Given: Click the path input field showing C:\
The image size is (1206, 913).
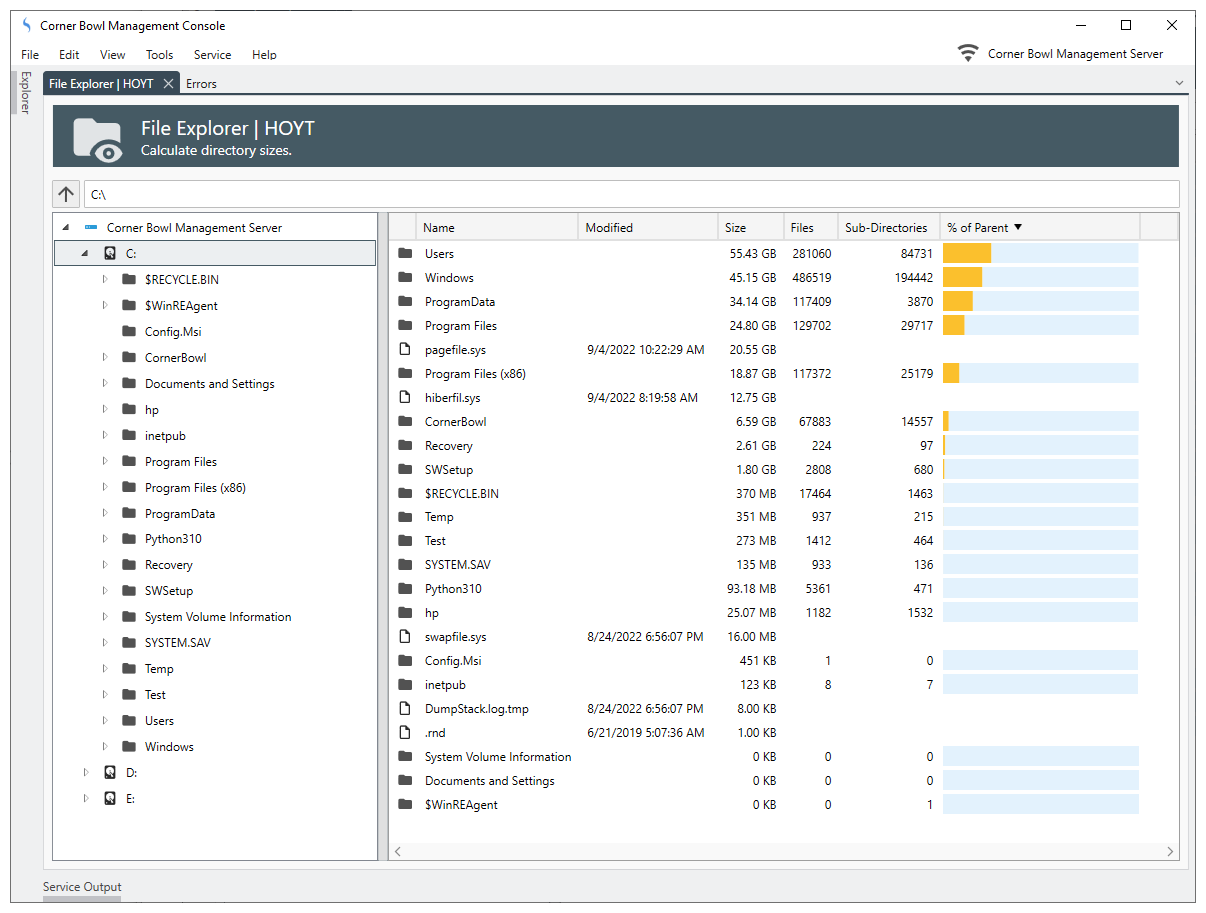Looking at the screenshot, I should point(630,194).
